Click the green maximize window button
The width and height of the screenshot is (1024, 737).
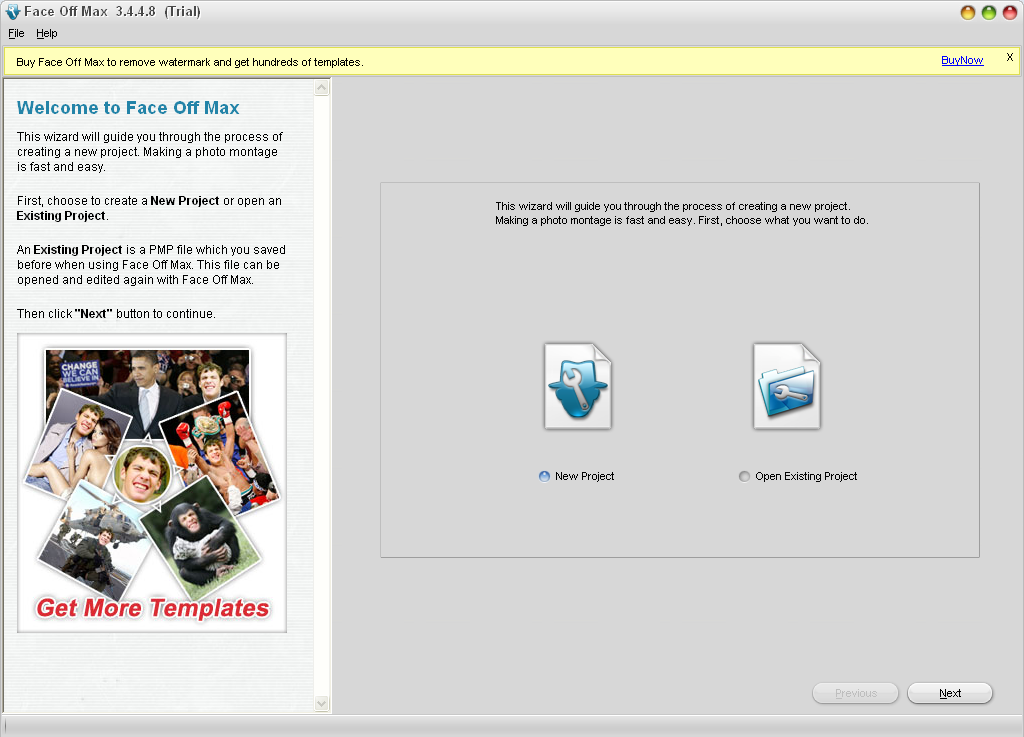coord(989,12)
